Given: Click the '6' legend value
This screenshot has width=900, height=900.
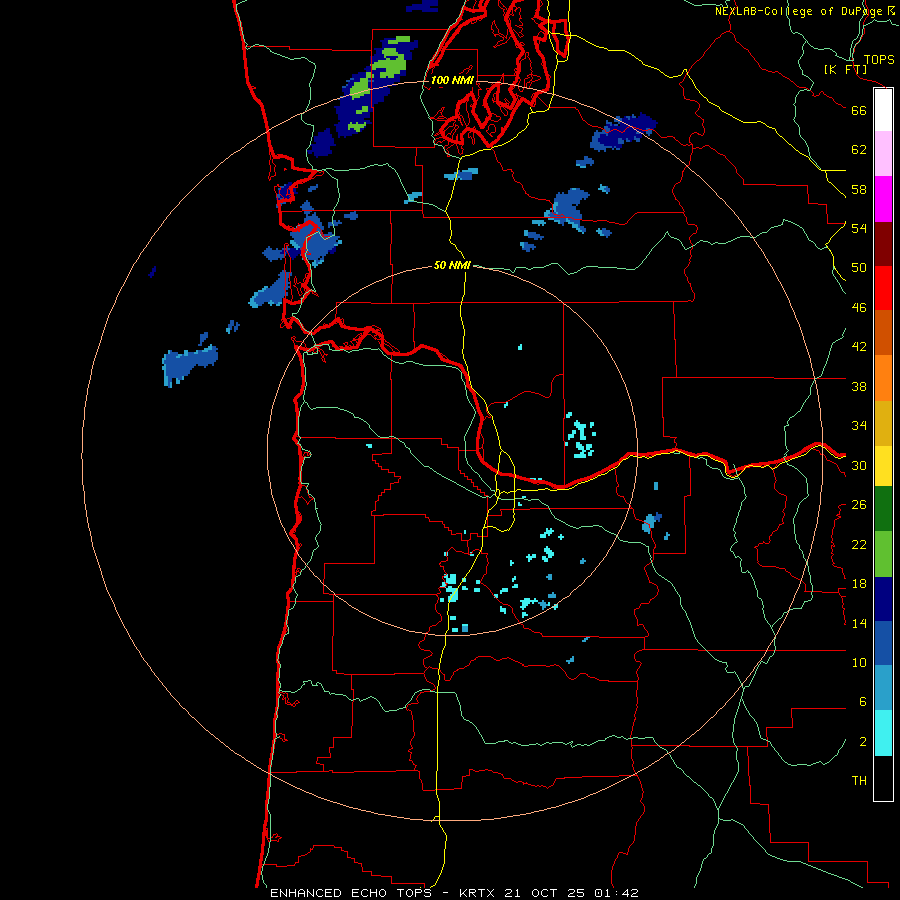Looking at the screenshot, I should click(862, 702).
